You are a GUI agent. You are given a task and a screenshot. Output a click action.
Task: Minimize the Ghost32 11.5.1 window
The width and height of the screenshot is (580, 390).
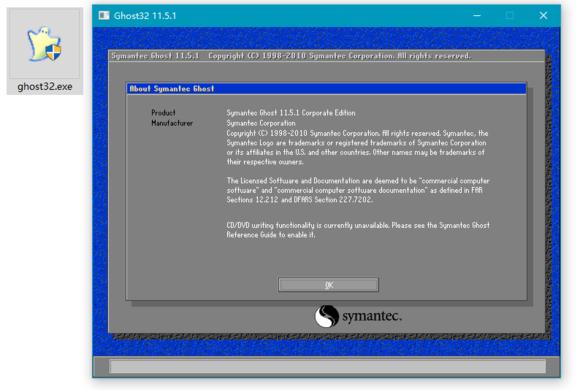pyautogui.click(x=477, y=16)
